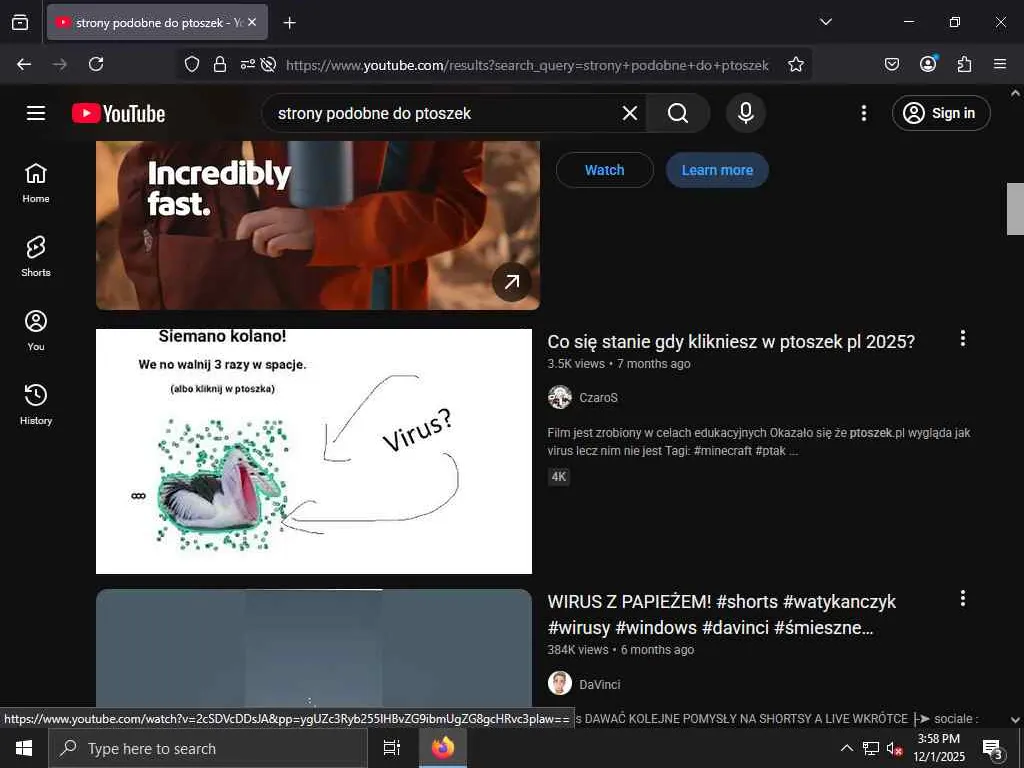The image size is (1024, 768).
Task: Open YouTube settings three-dot menu
Action: tap(864, 113)
